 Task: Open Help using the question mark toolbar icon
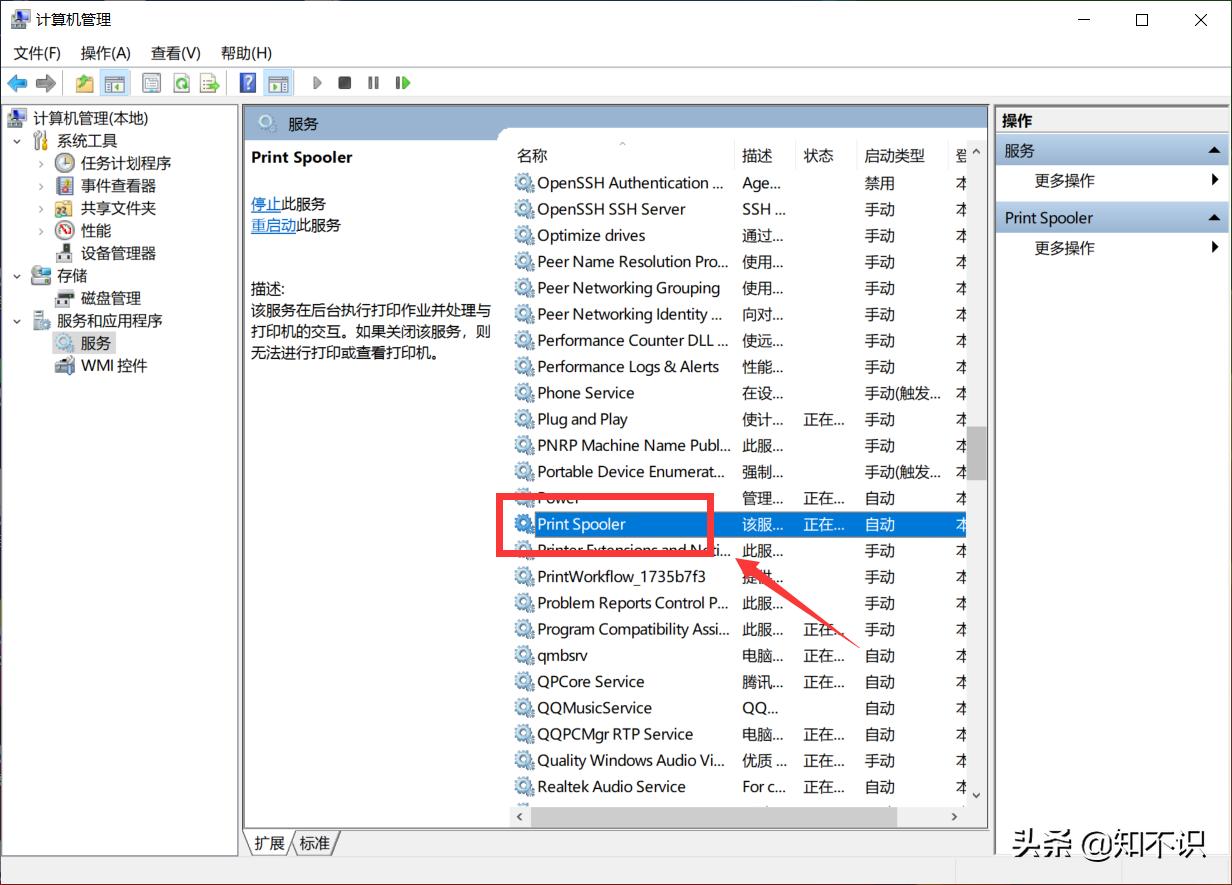[247, 82]
